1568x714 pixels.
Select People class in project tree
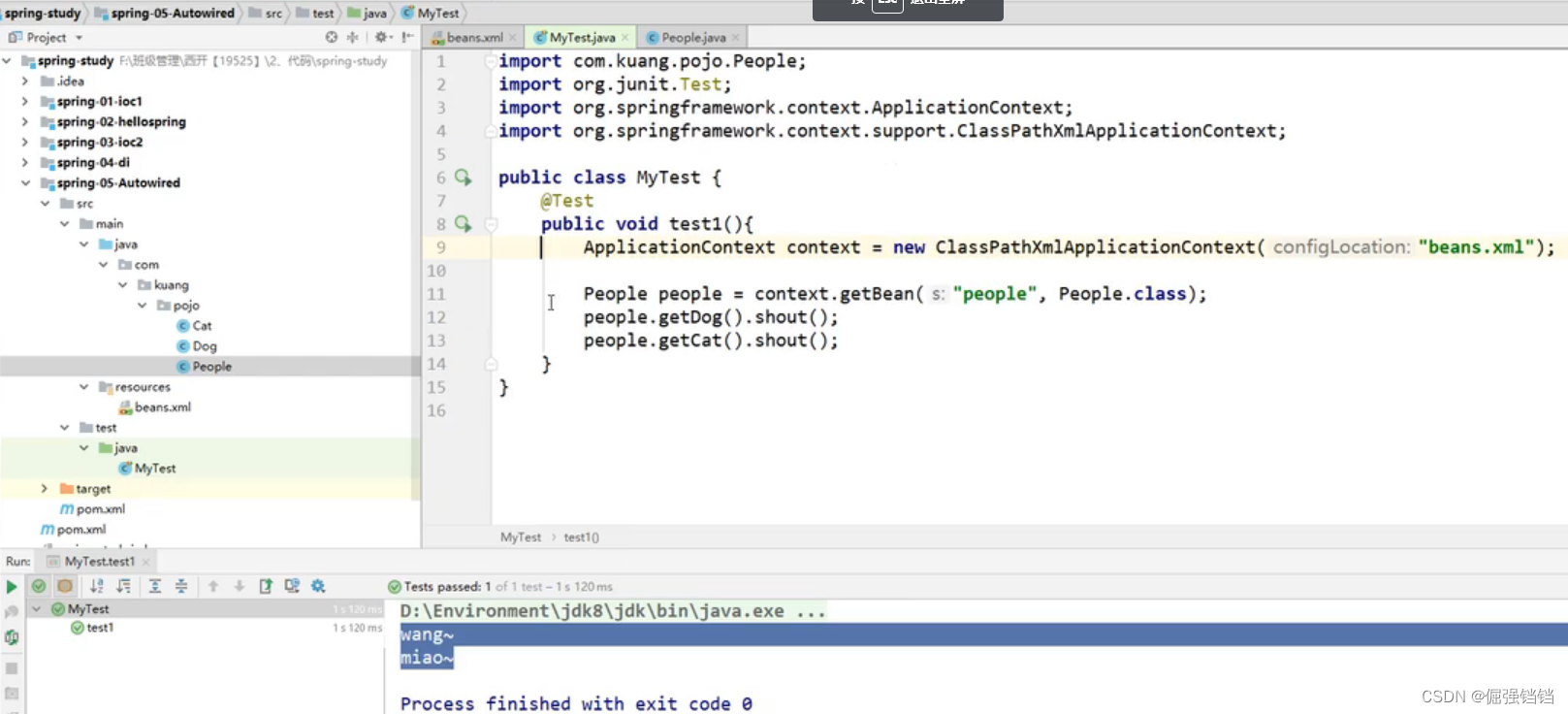coord(204,367)
